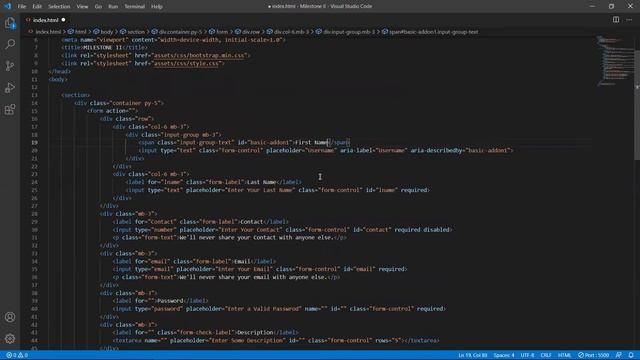Open the Explorer view in activity bar
Screen dimensions: 640x360
(10, 23)
